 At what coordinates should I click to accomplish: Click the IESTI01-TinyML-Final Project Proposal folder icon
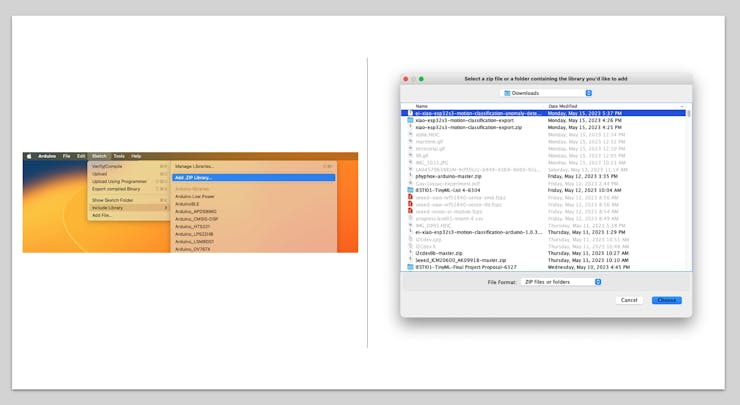tap(410, 267)
